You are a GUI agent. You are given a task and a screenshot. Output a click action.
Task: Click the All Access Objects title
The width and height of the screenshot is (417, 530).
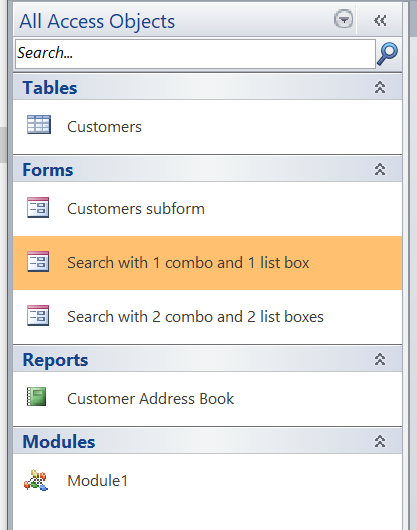(97, 21)
